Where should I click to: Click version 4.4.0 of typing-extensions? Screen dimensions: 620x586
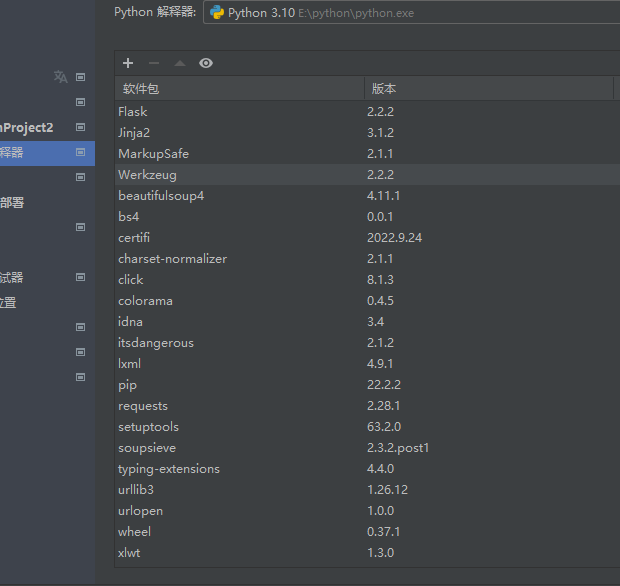pyautogui.click(x=380, y=469)
